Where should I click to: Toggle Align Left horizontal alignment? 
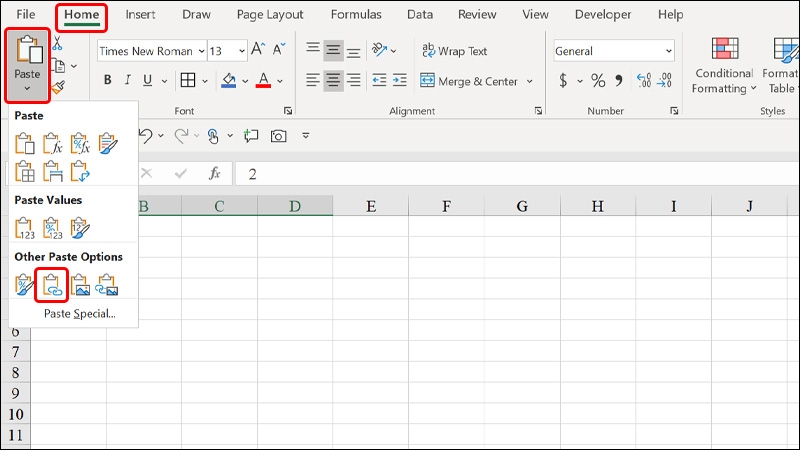pos(313,80)
